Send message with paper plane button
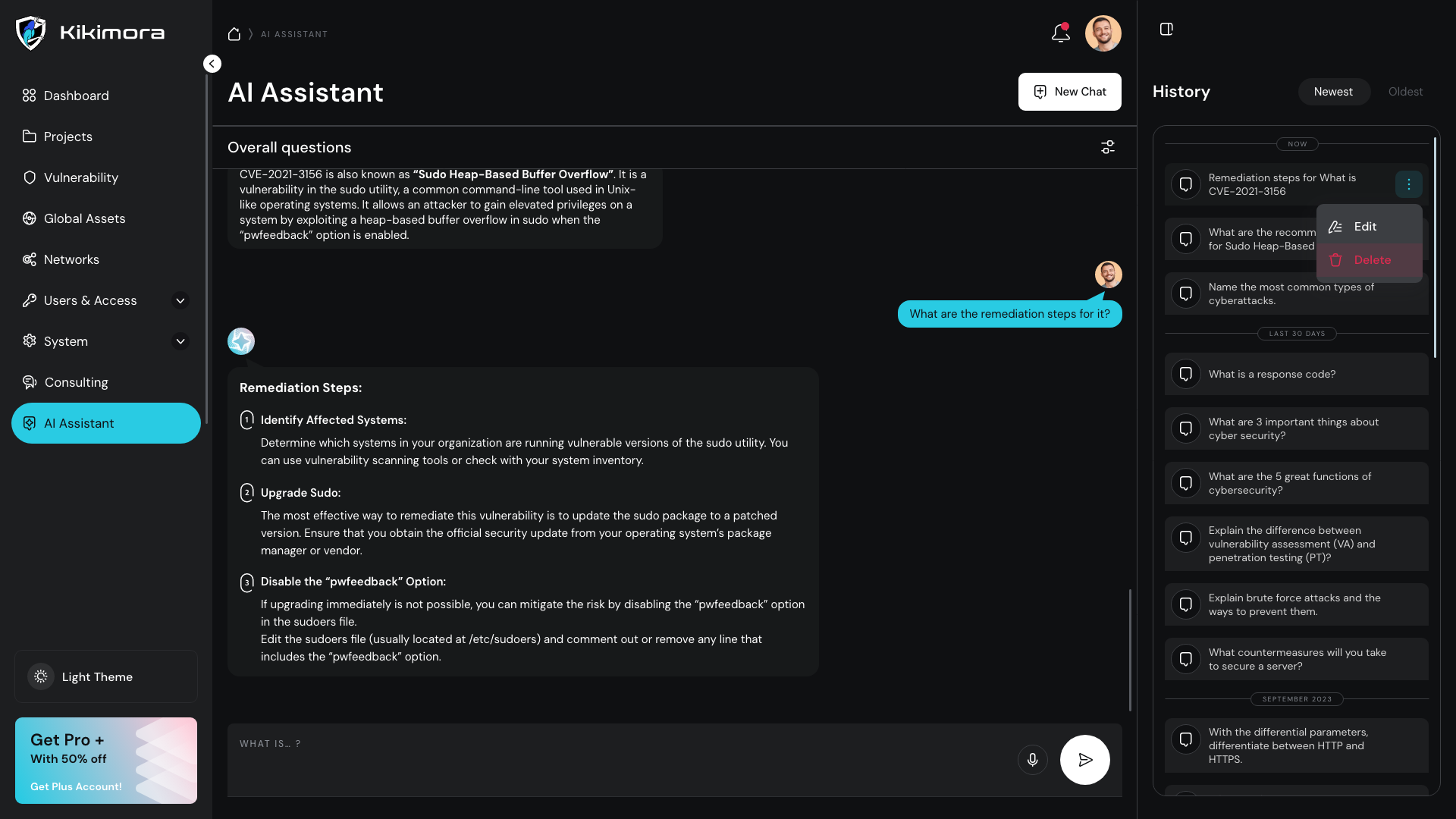The width and height of the screenshot is (1456, 819). (x=1084, y=759)
